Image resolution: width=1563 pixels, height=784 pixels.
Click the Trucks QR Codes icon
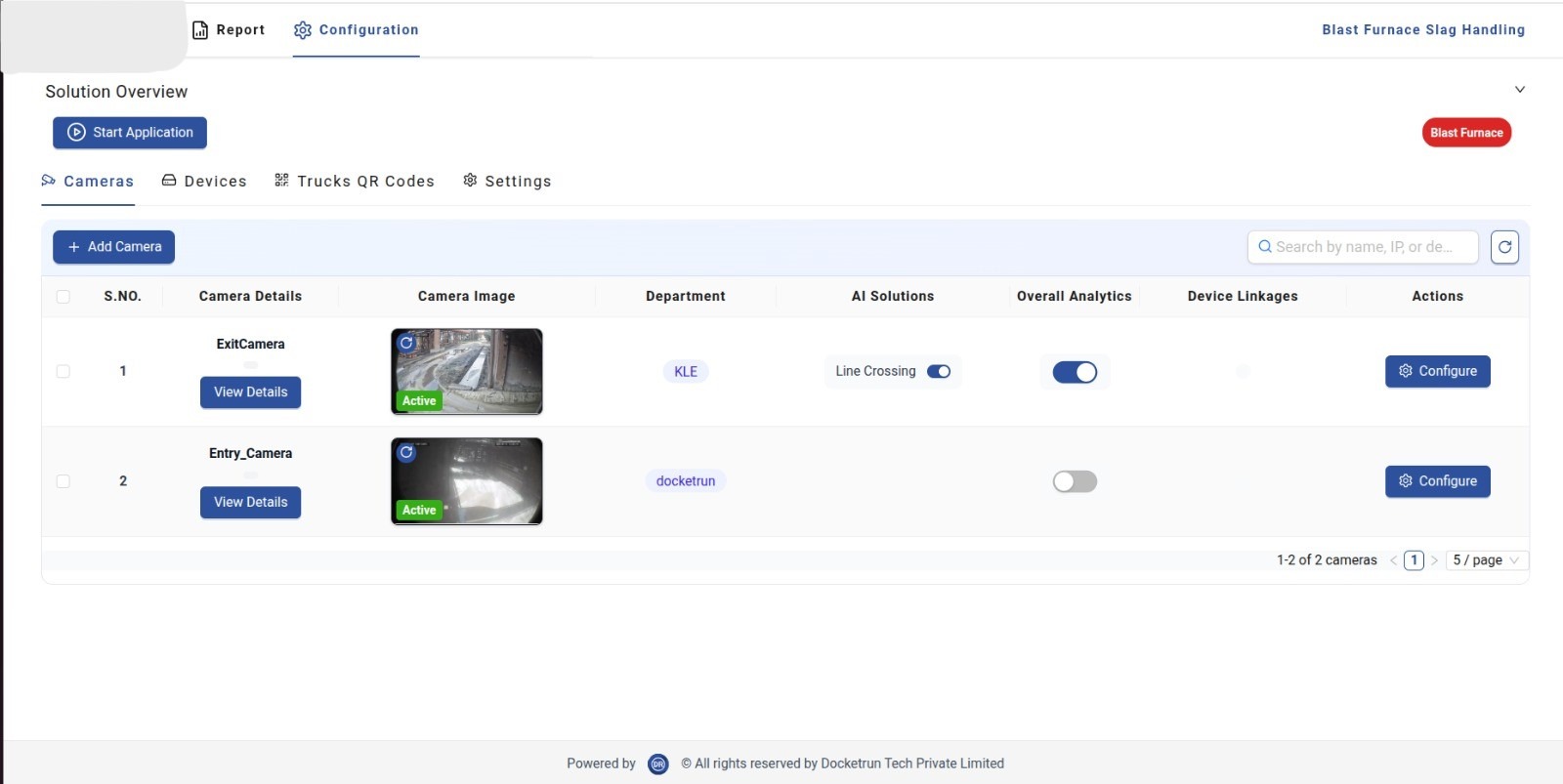click(281, 181)
